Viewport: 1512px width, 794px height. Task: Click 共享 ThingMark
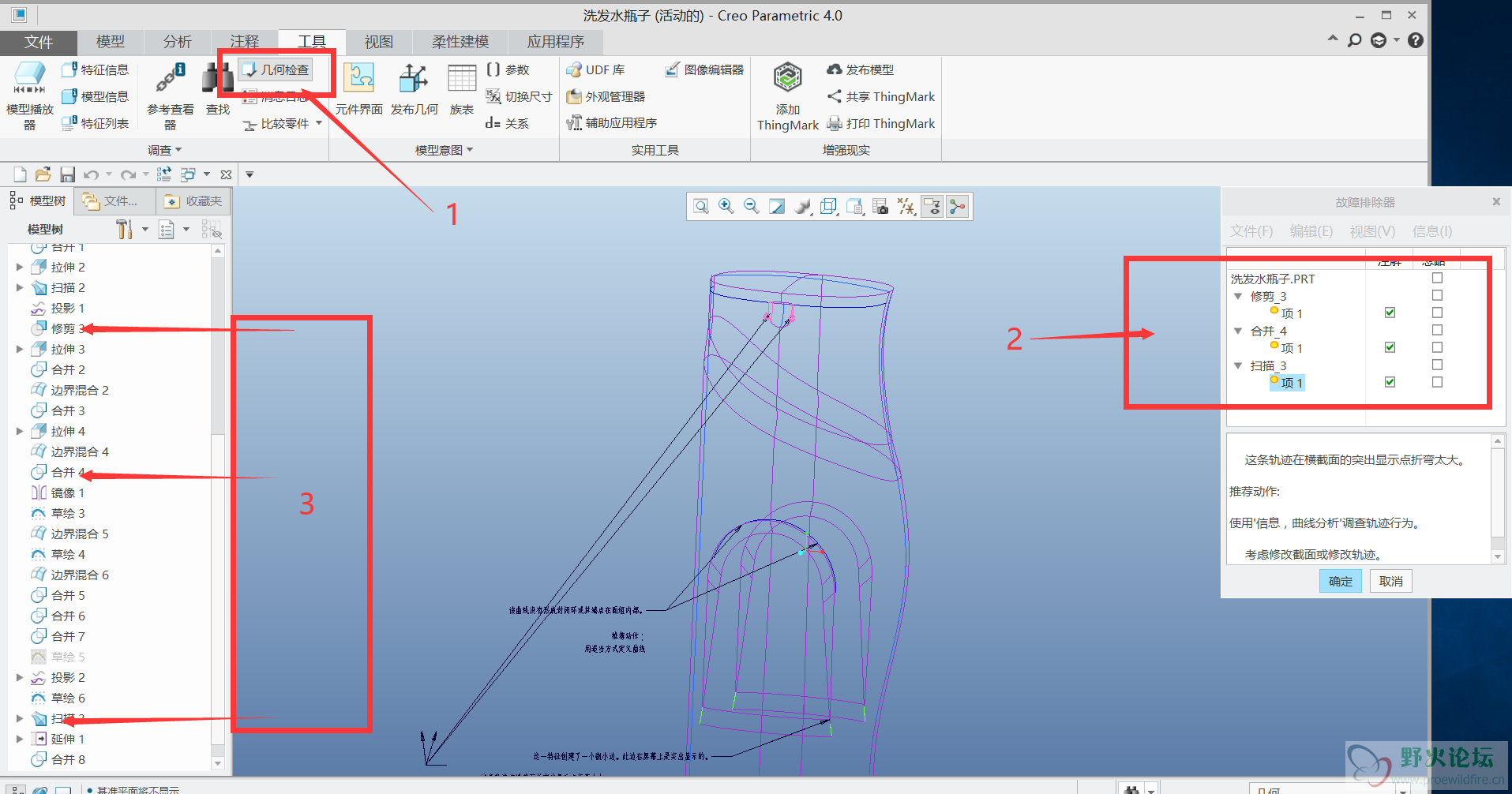point(880,96)
